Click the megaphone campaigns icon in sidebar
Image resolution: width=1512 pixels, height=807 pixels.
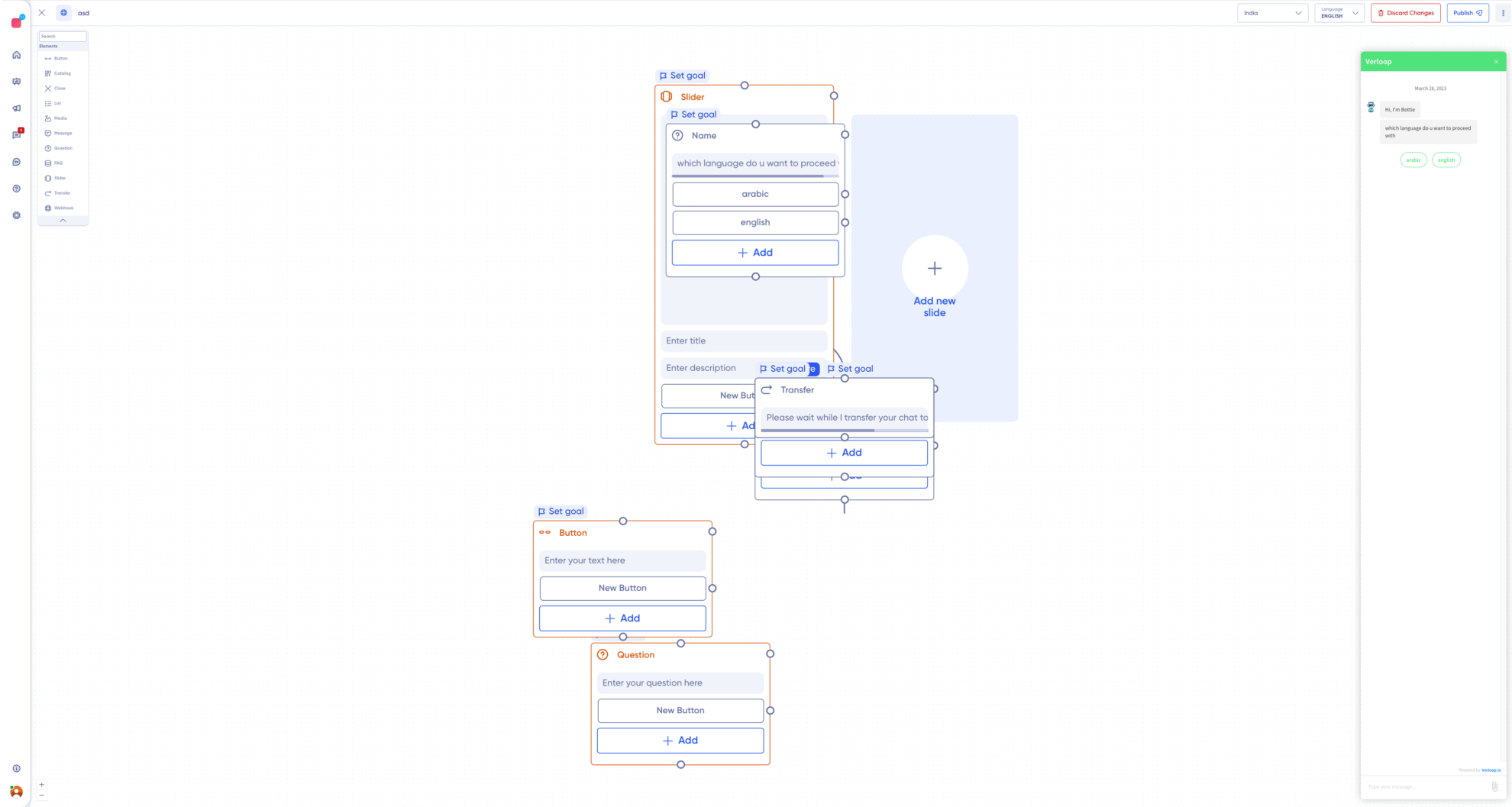pyautogui.click(x=16, y=108)
